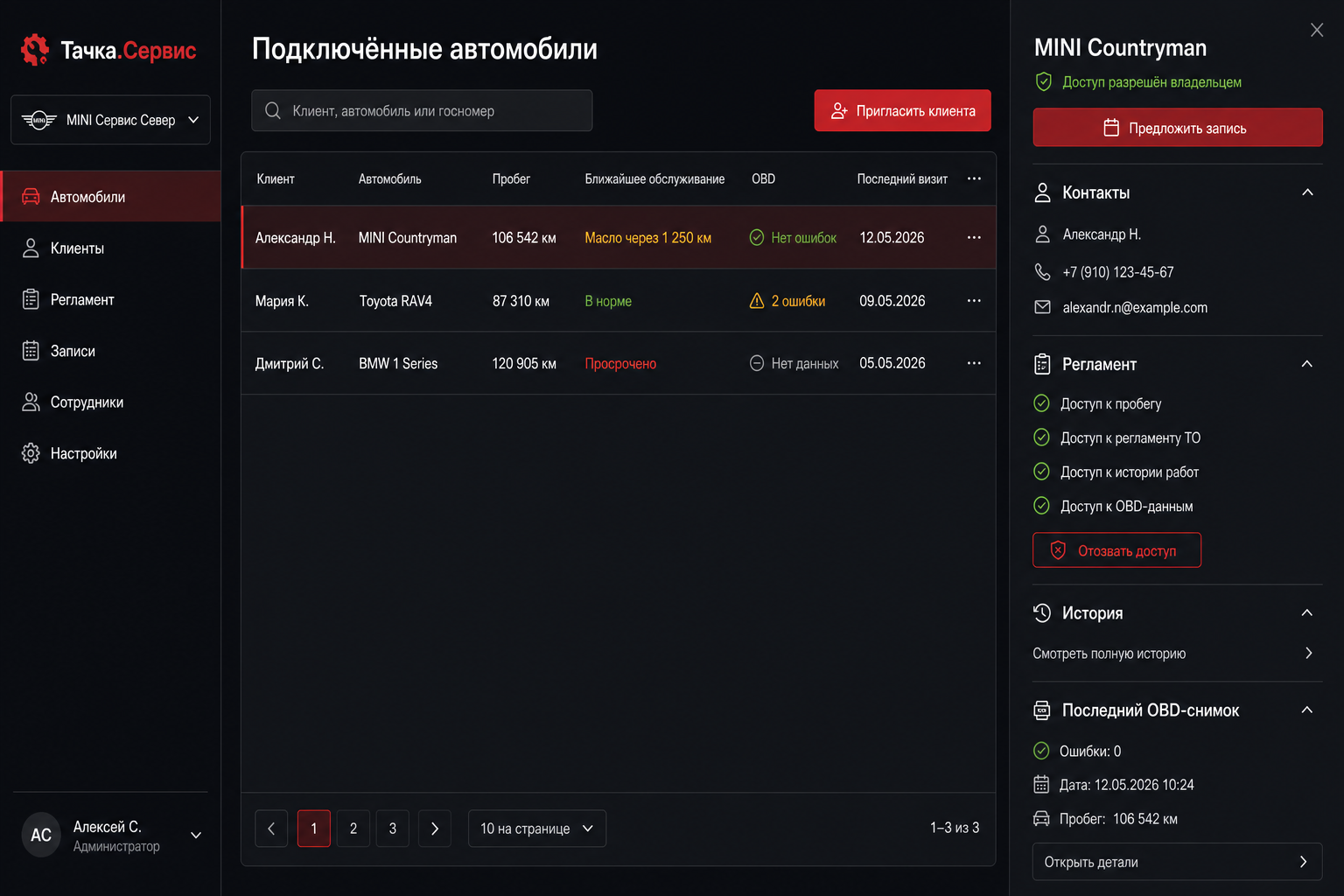The height and width of the screenshot is (896, 1344).
Task: Click the car icon beside Пробег
Action: pos(1041,819)
